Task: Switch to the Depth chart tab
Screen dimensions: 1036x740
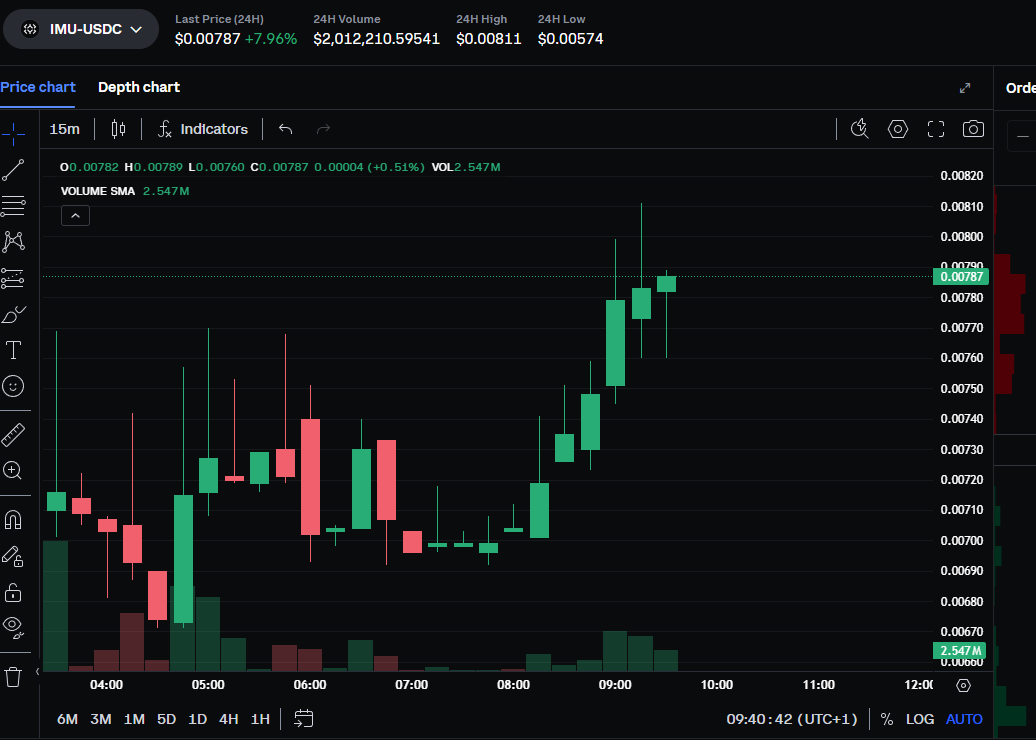Action: click(139, 87)
